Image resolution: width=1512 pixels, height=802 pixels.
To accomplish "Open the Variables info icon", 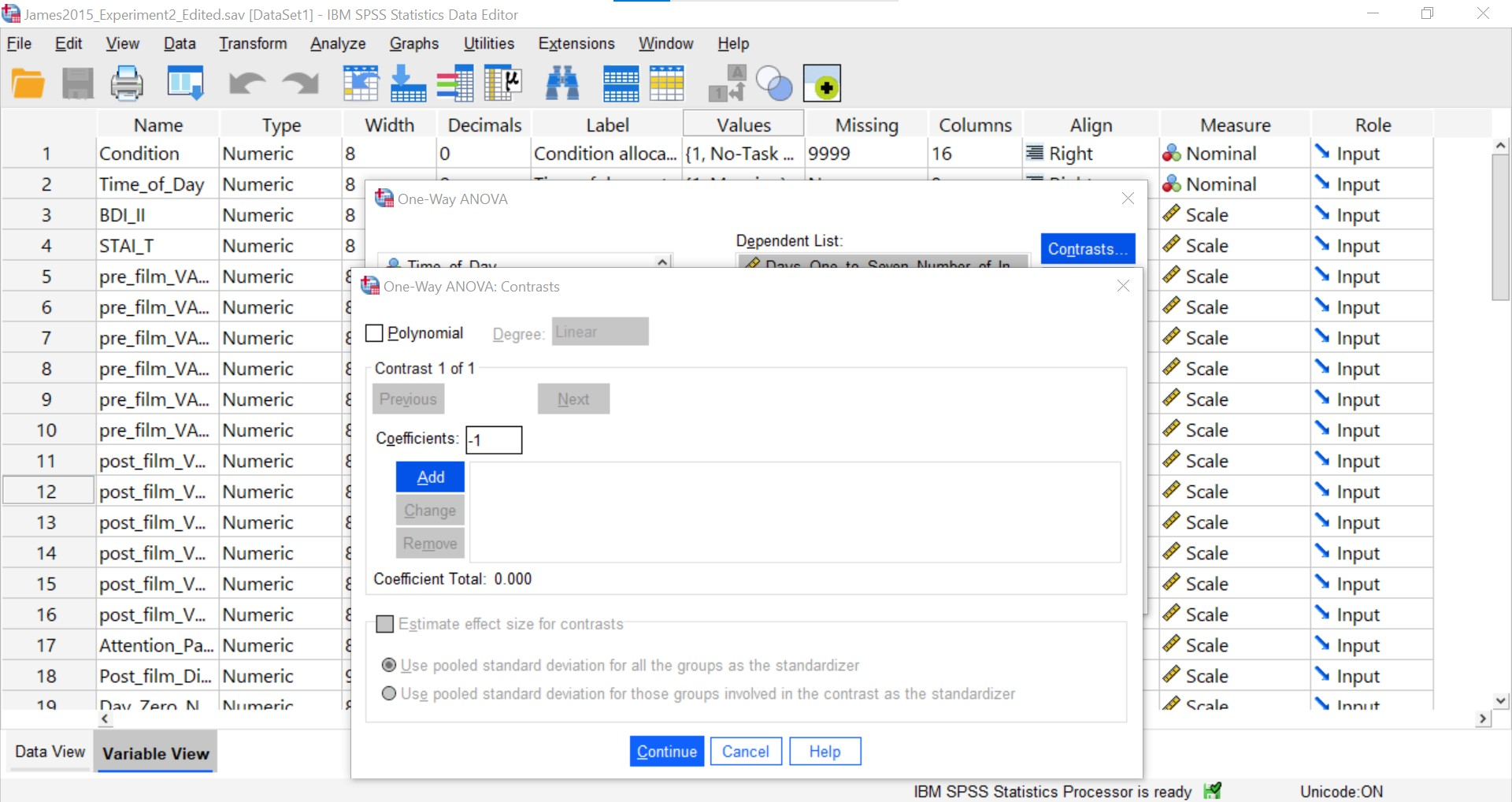I will (455, 84).
